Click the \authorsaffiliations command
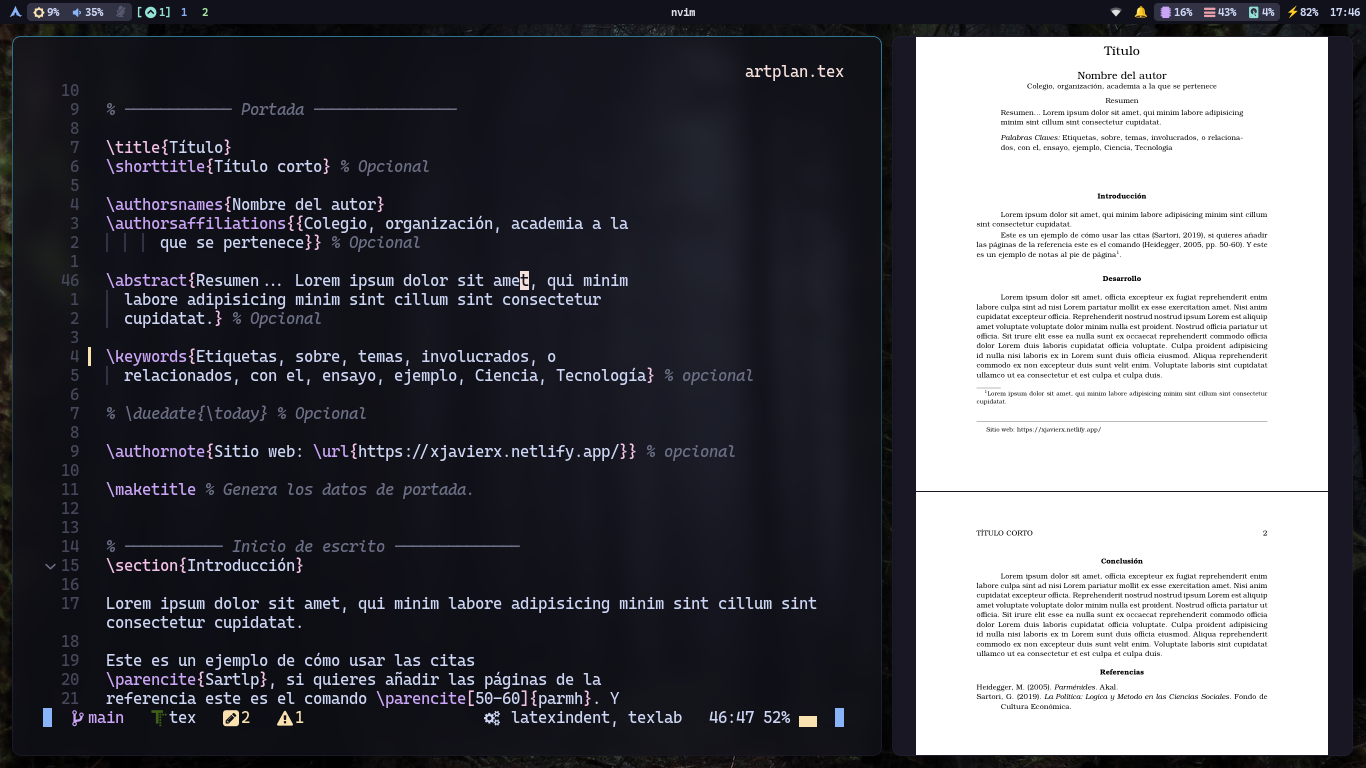The image size is (1366, 768). click(196, 224)
